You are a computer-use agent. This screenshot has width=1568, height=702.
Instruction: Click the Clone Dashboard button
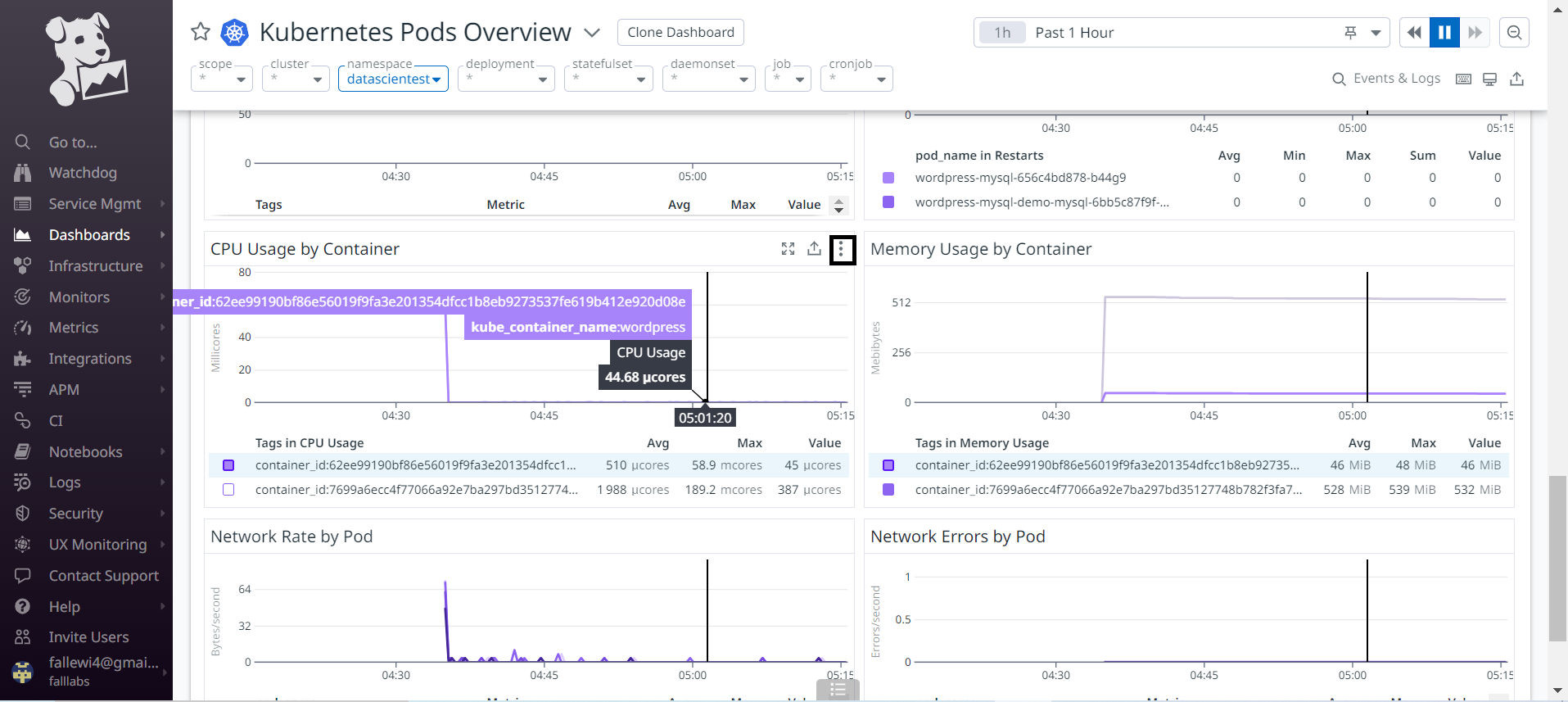(x=680, y=33)
